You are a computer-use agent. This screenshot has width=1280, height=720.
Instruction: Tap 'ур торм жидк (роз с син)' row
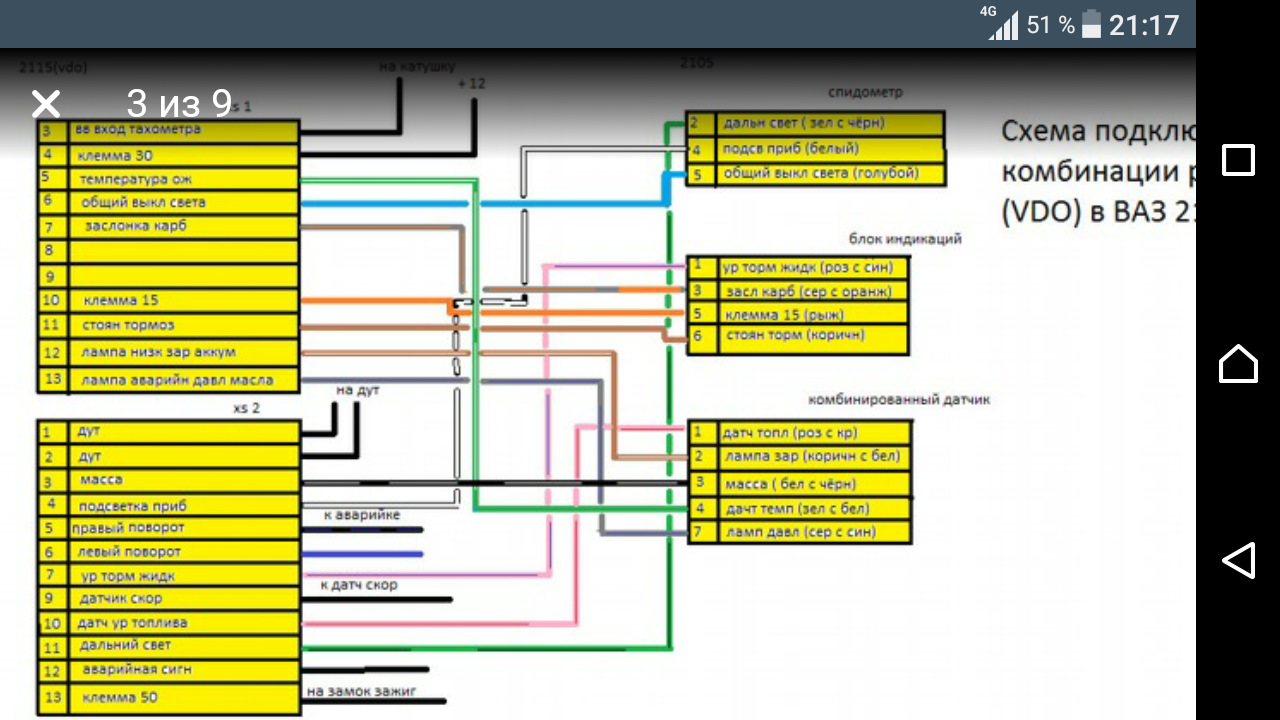tap(798, 268)
